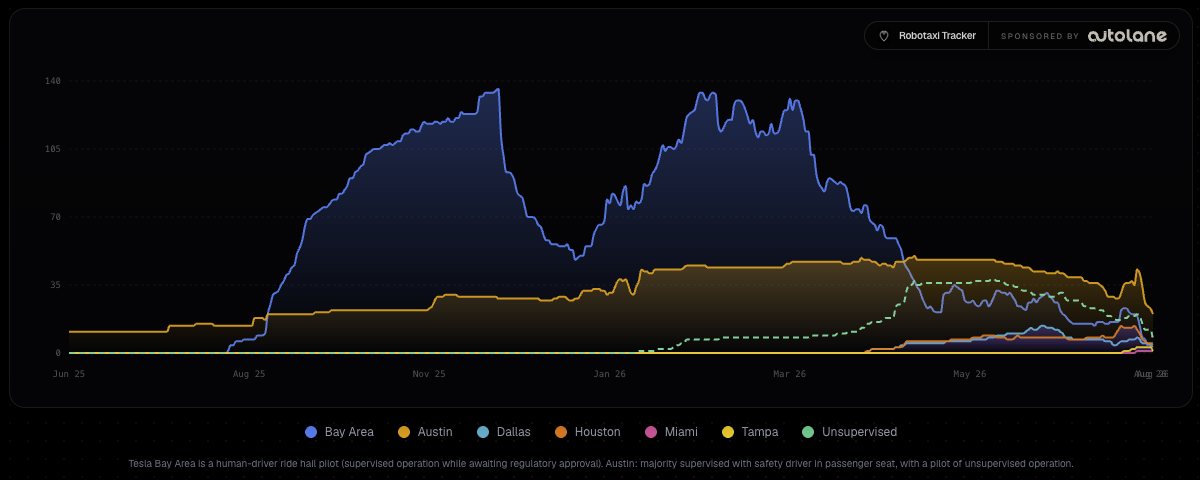
Task: Select the Aug 25 x-axis label
Action: pyautogui.click(x=249, y=374)
